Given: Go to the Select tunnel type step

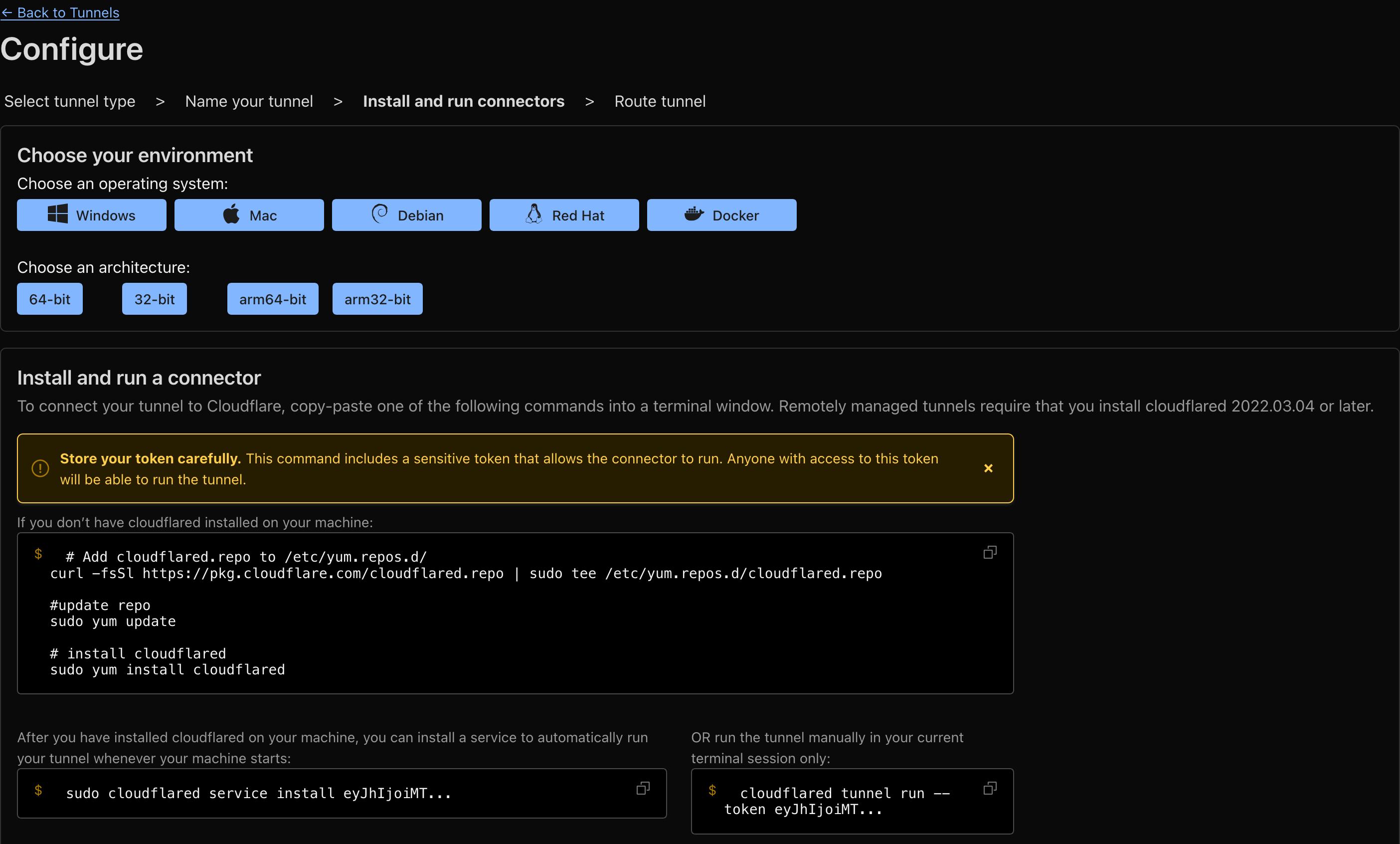Looking at the screenshot, I should 69,101.
